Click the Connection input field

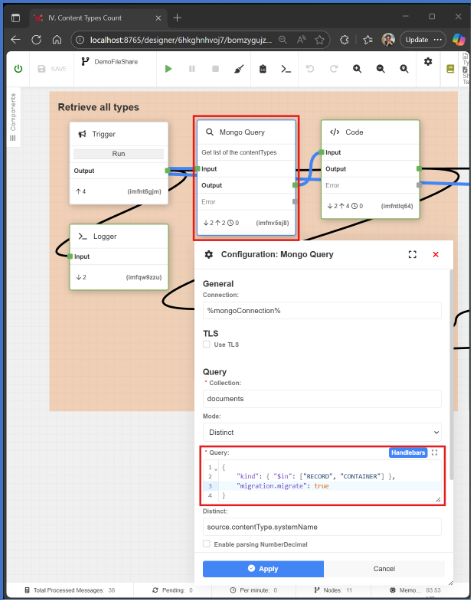322,310
